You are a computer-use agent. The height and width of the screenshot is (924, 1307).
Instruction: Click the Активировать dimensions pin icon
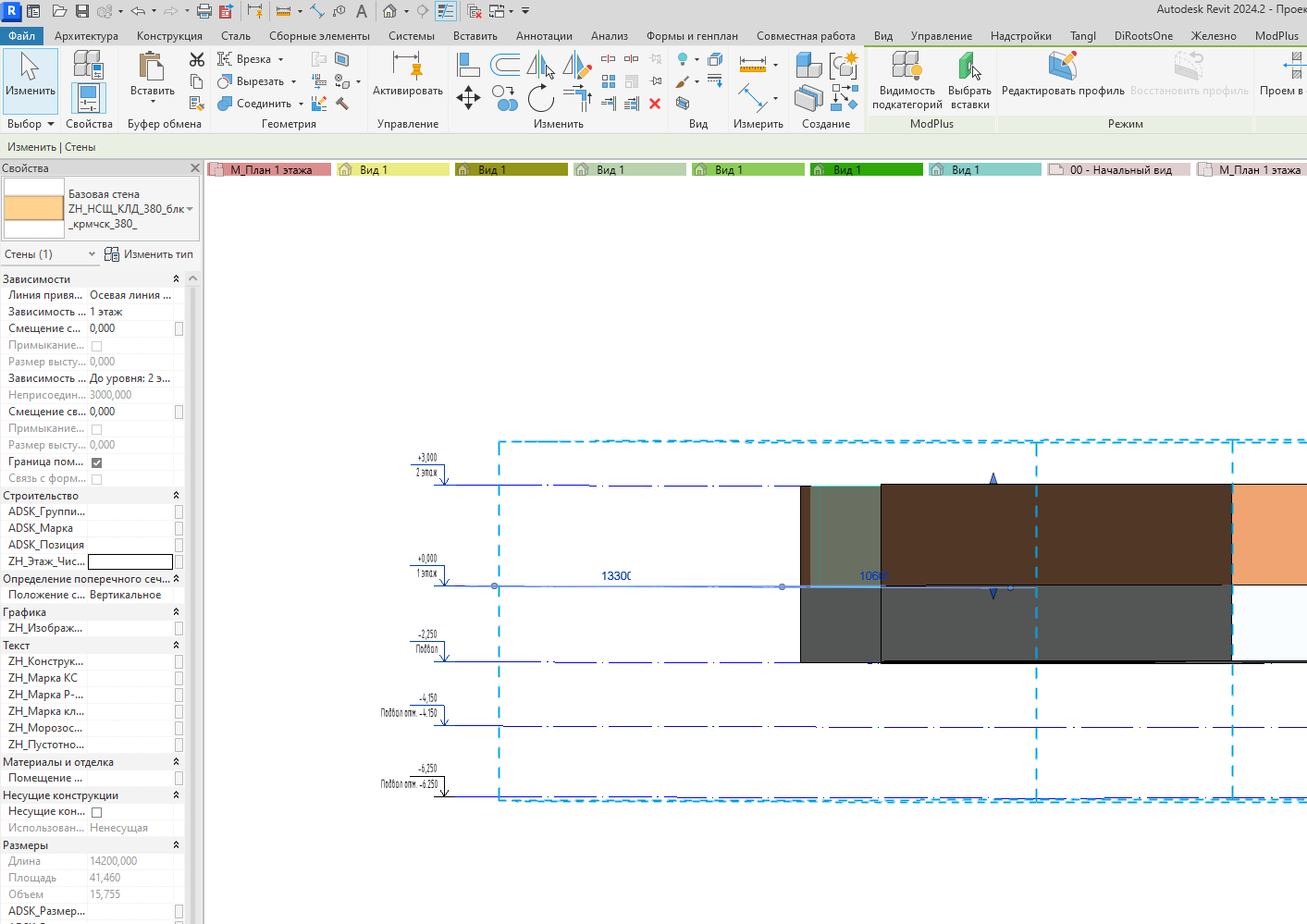(x=407, y=67)
